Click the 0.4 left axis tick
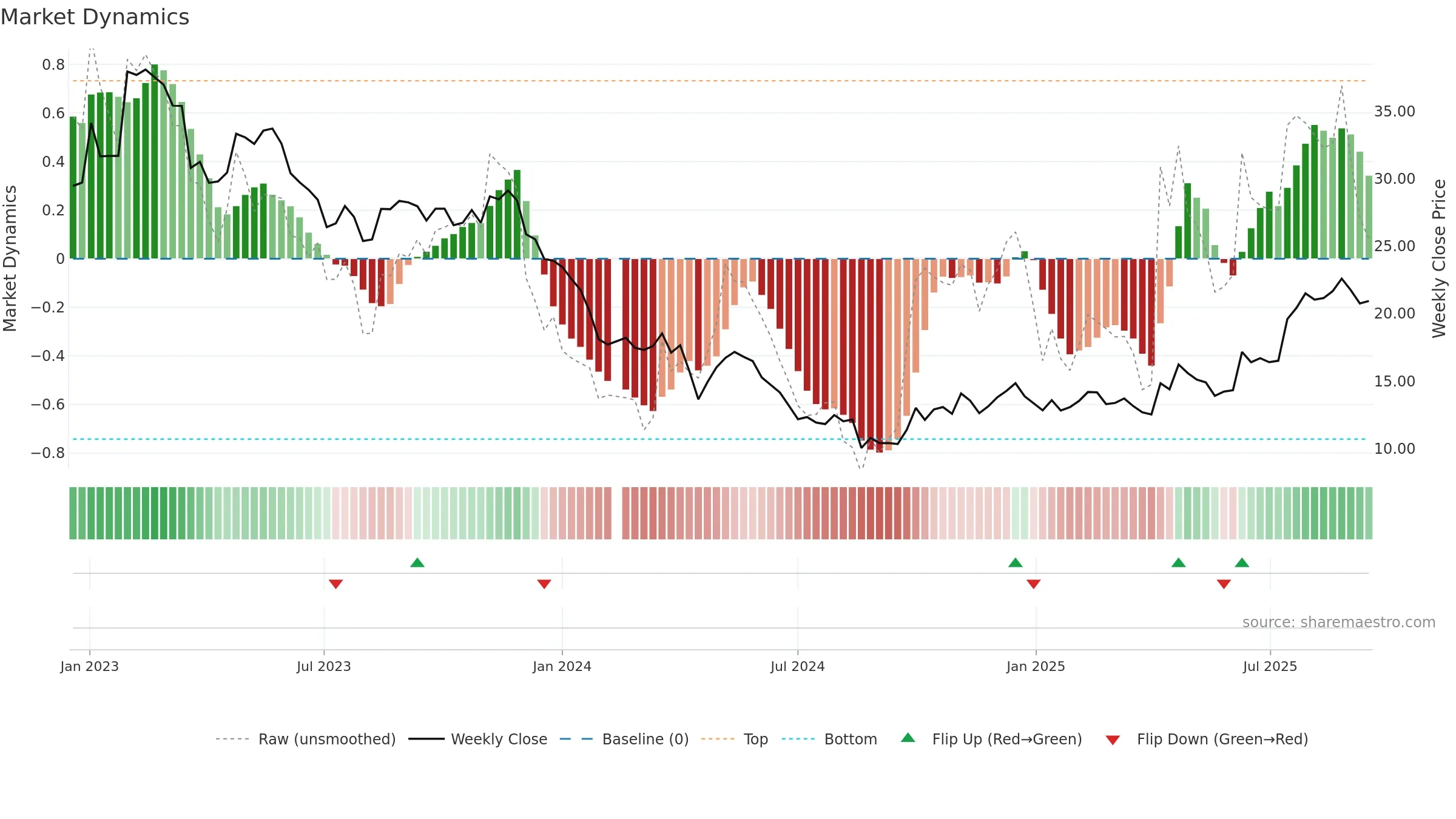This screenshot has width=1456, height=819. coord(53,161)
